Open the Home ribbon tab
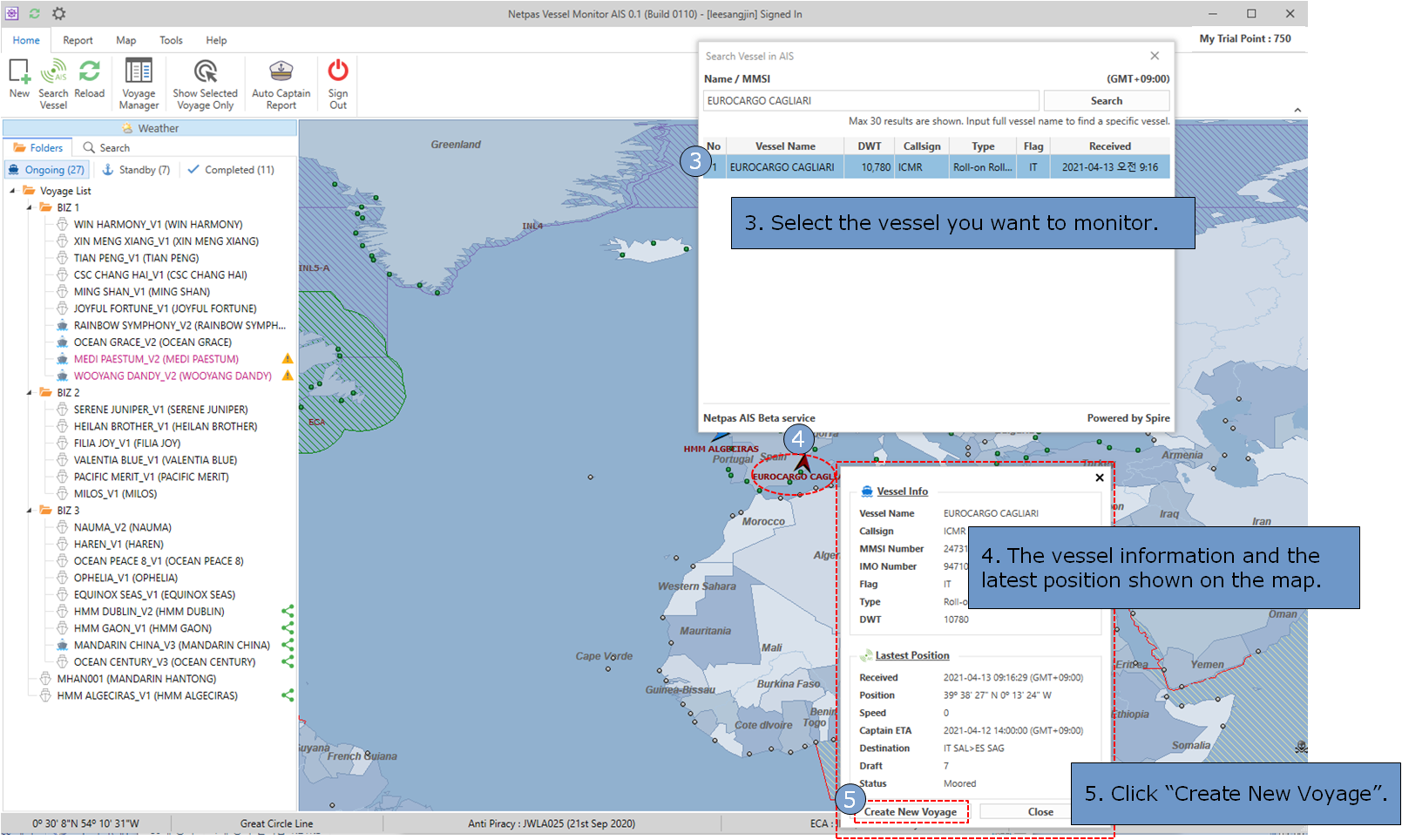The height and width of the screenshot is (840, 1402). (x=26, y=40)
